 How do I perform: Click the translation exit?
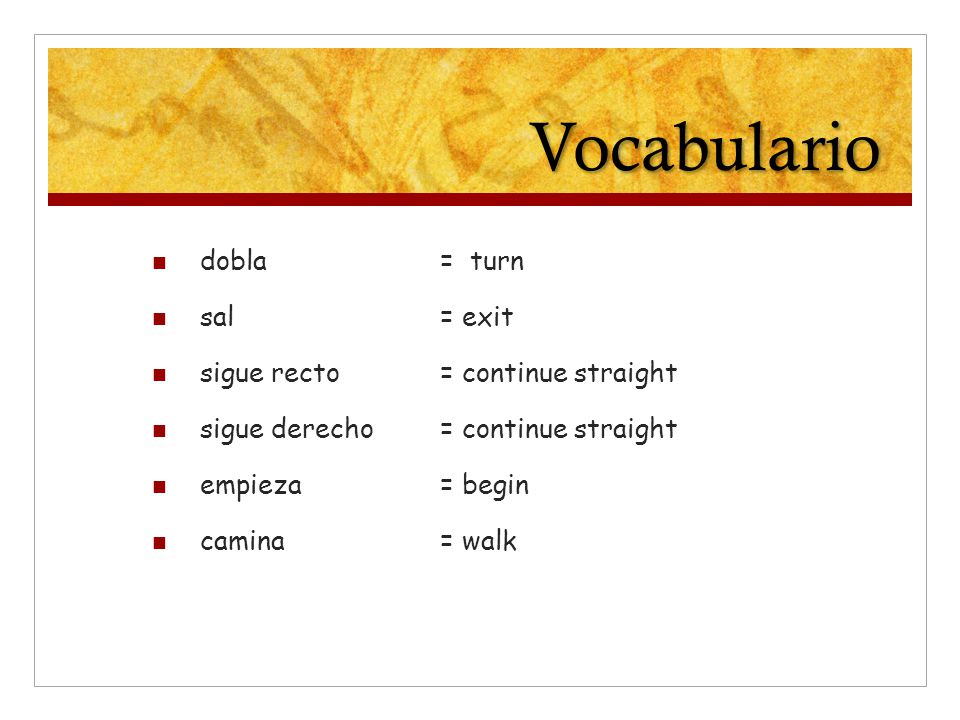pos(487,317)
